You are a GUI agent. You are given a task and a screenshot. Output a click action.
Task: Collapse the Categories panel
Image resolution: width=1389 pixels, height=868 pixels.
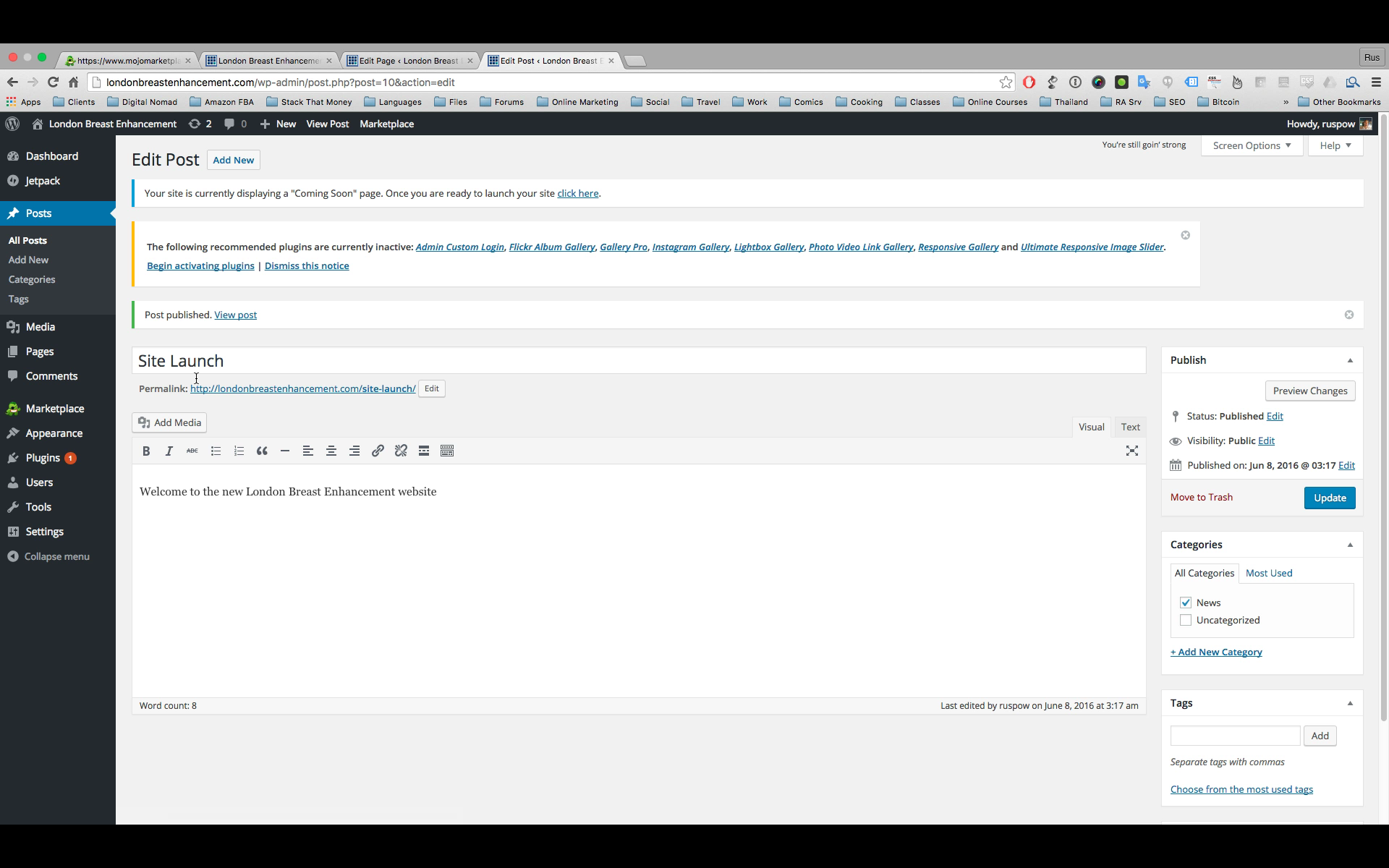tap(1350, 544)
